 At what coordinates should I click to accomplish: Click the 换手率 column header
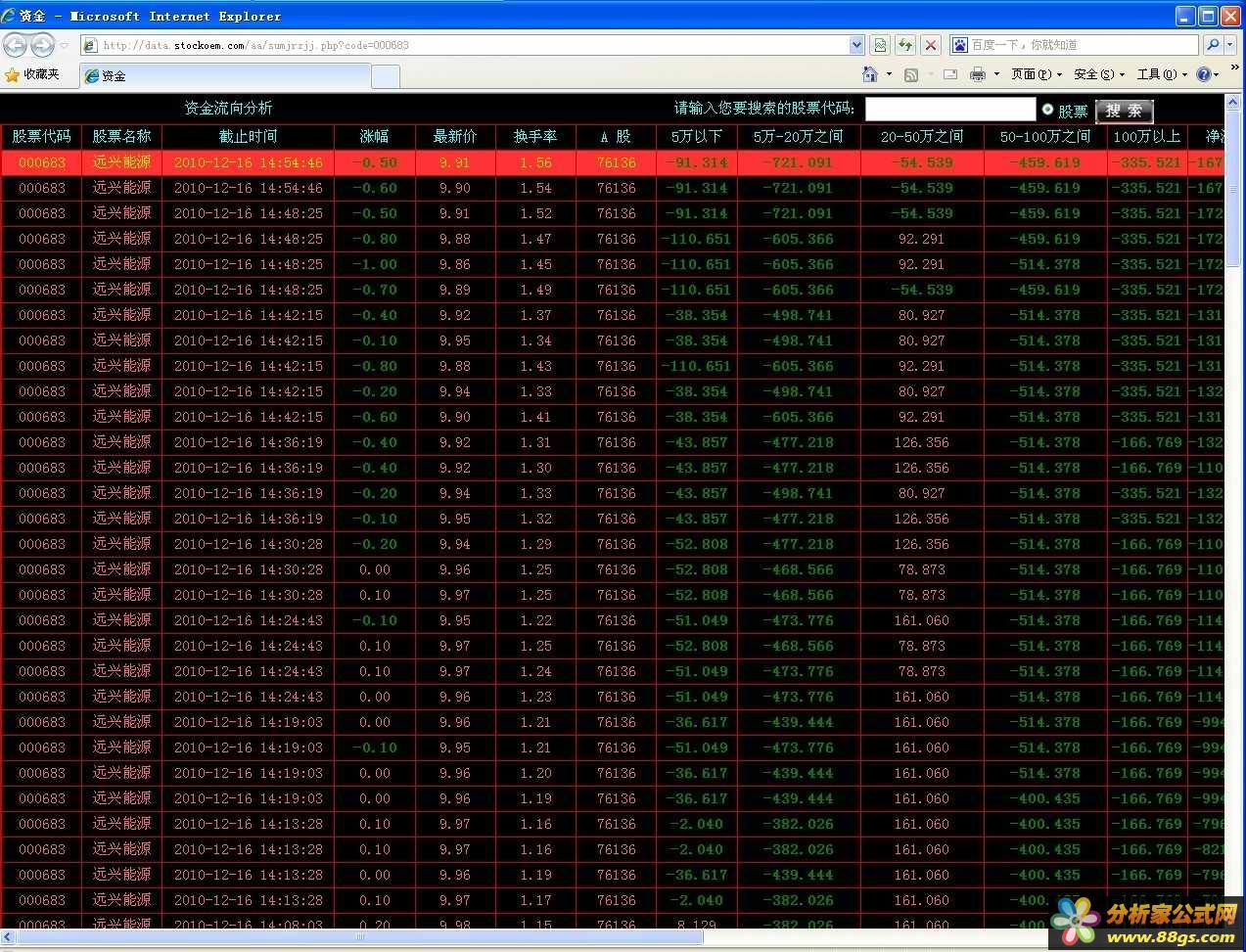pos(534,137)
